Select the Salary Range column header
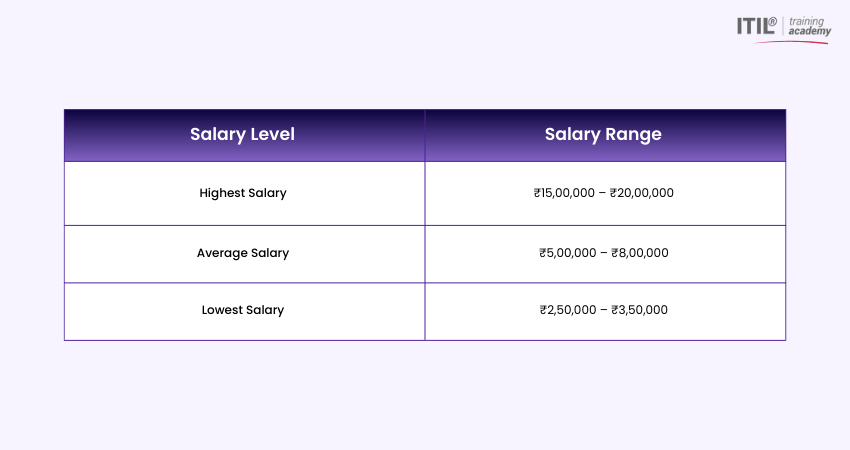Viewport: 850px width, 450px height. point(605,135)
